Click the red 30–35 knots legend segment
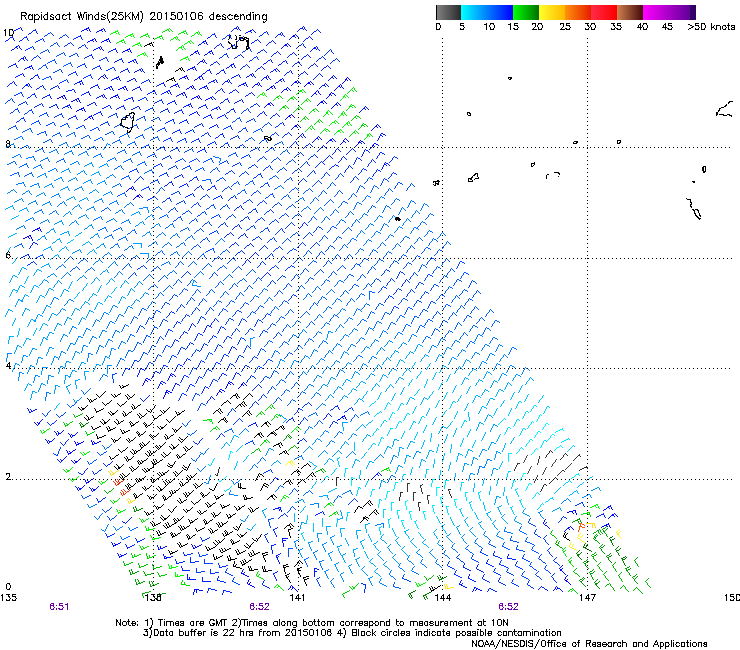Image resolution: width=740 pixels, height=650 pixels. click(x=604, y=12)
